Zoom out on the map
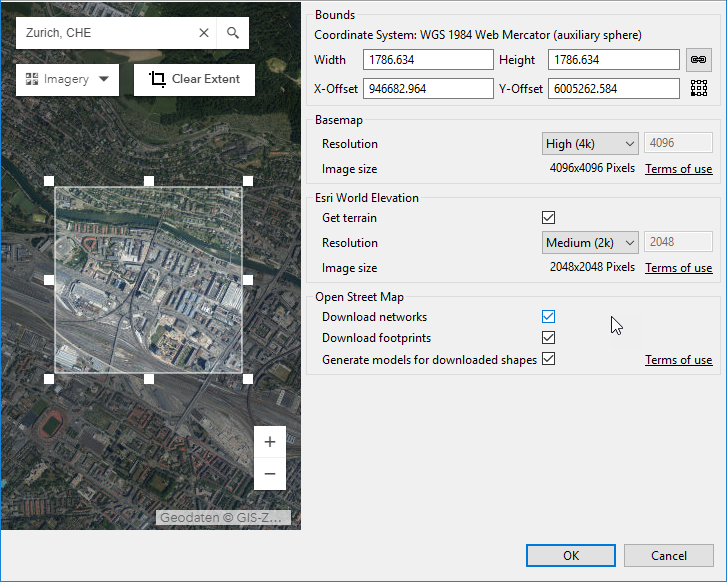The height and width of the screenshot is (582, 727). [270, 473]
